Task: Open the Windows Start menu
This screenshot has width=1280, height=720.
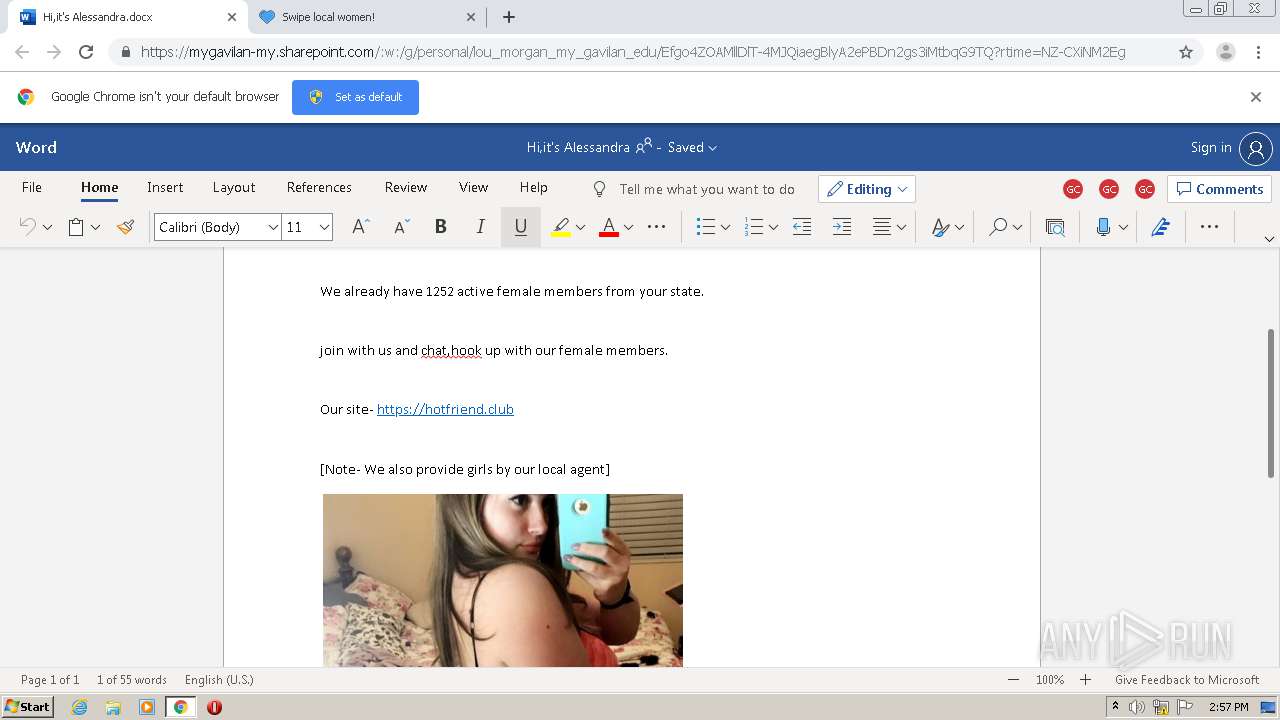Action: click(27, 707)
